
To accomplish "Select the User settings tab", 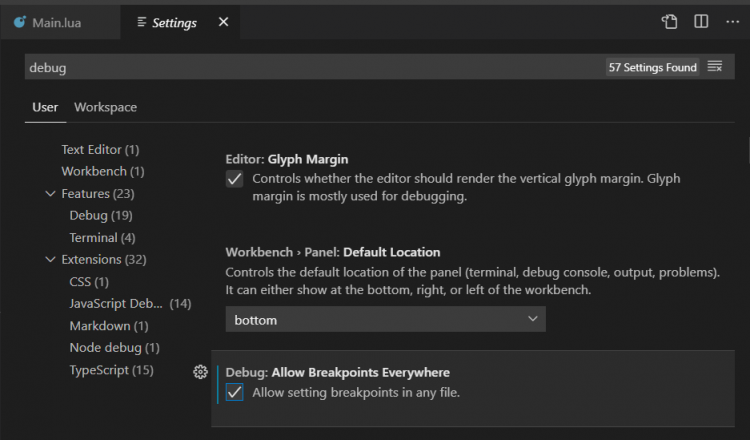I will tap(45, 107).
